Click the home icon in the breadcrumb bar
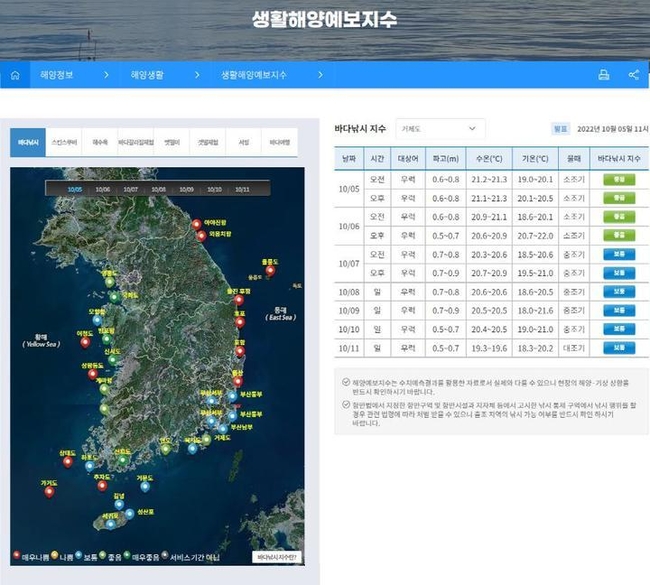The height and width of the screenshot is (585, 650). [15, 75]
